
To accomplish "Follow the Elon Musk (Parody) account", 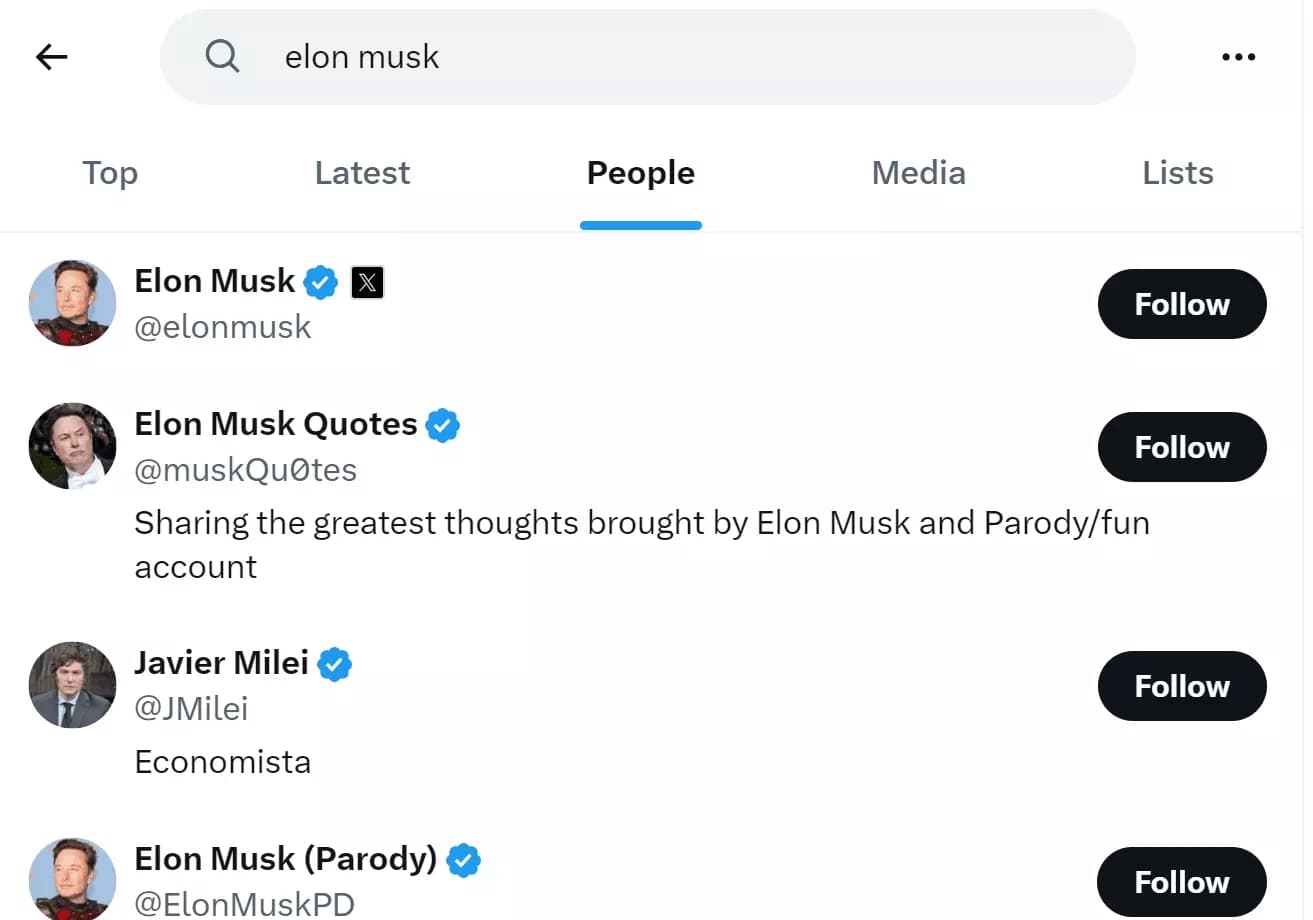I will tap(1181, 881).
